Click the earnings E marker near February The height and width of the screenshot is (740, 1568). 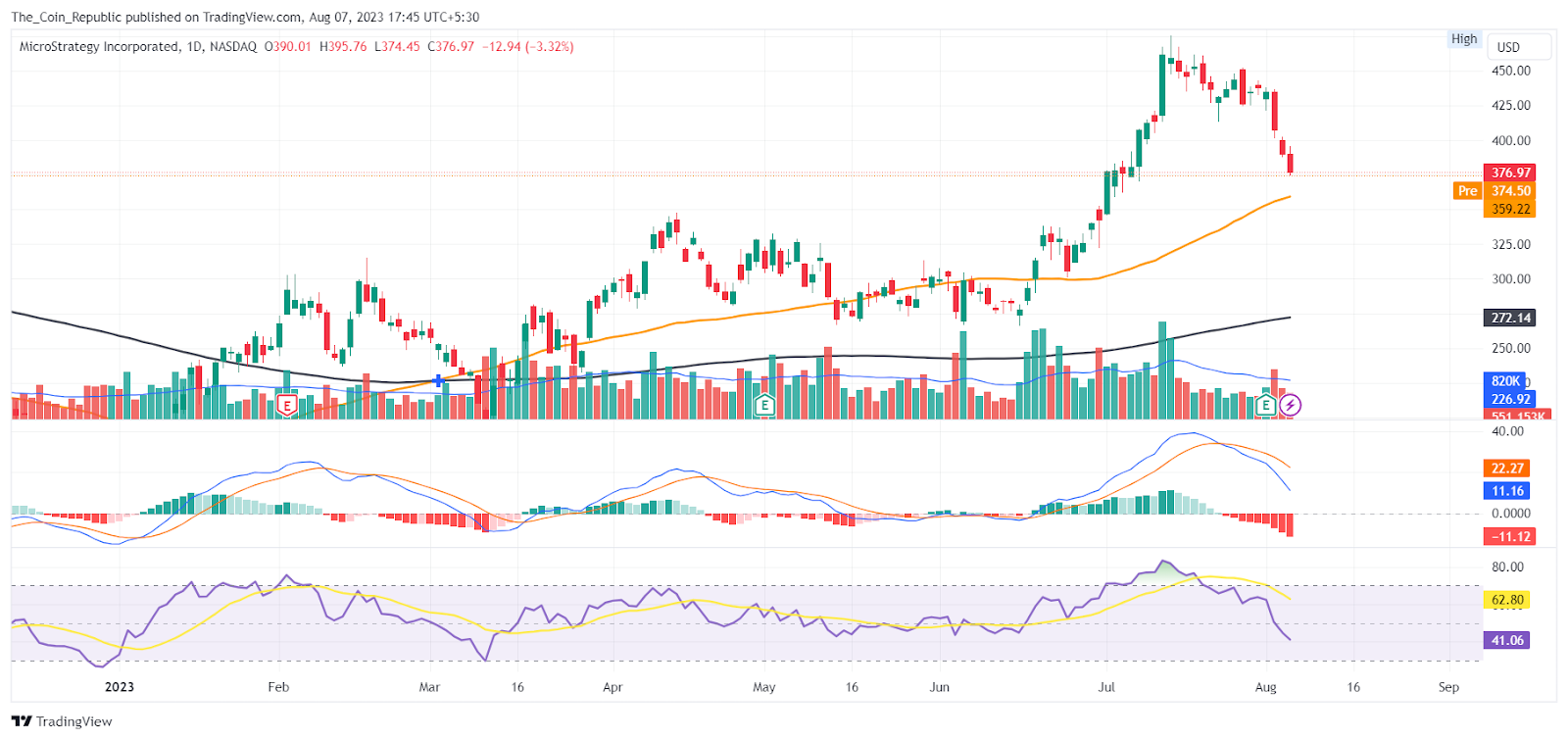click(287, 405)
